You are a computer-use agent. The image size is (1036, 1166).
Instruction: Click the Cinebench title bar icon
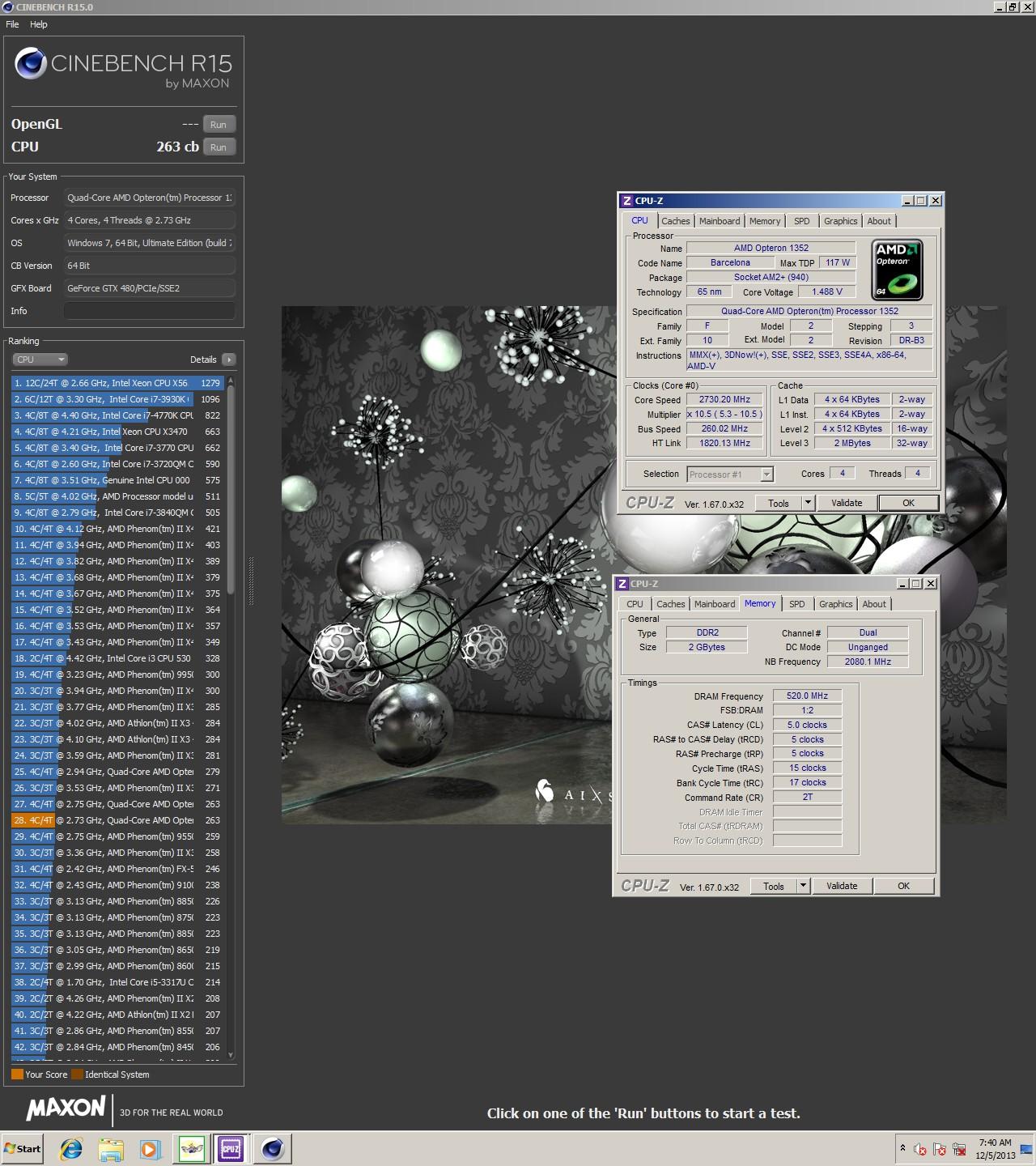[7, 6]
